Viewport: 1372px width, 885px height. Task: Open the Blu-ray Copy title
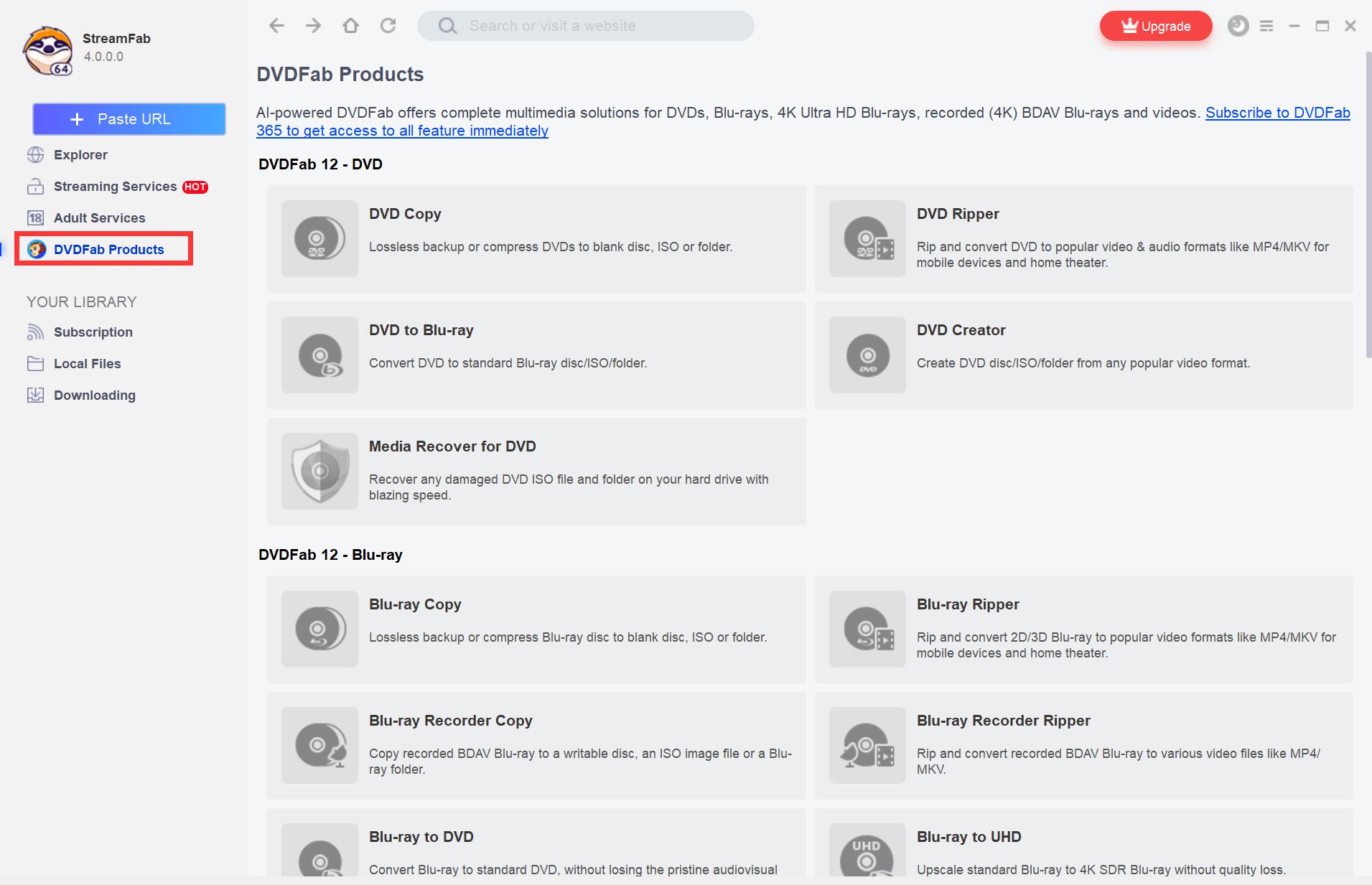click(x=415, y=604)
